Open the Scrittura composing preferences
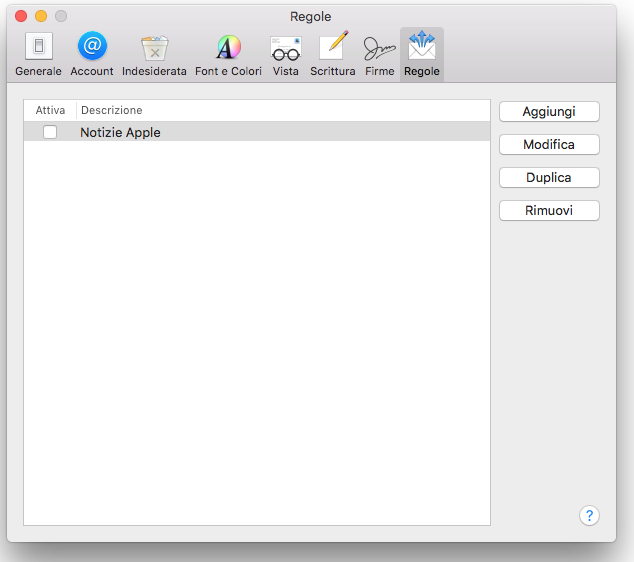This screenshot has width=634, height=562. pyautogui.click(x=332, y=54)
